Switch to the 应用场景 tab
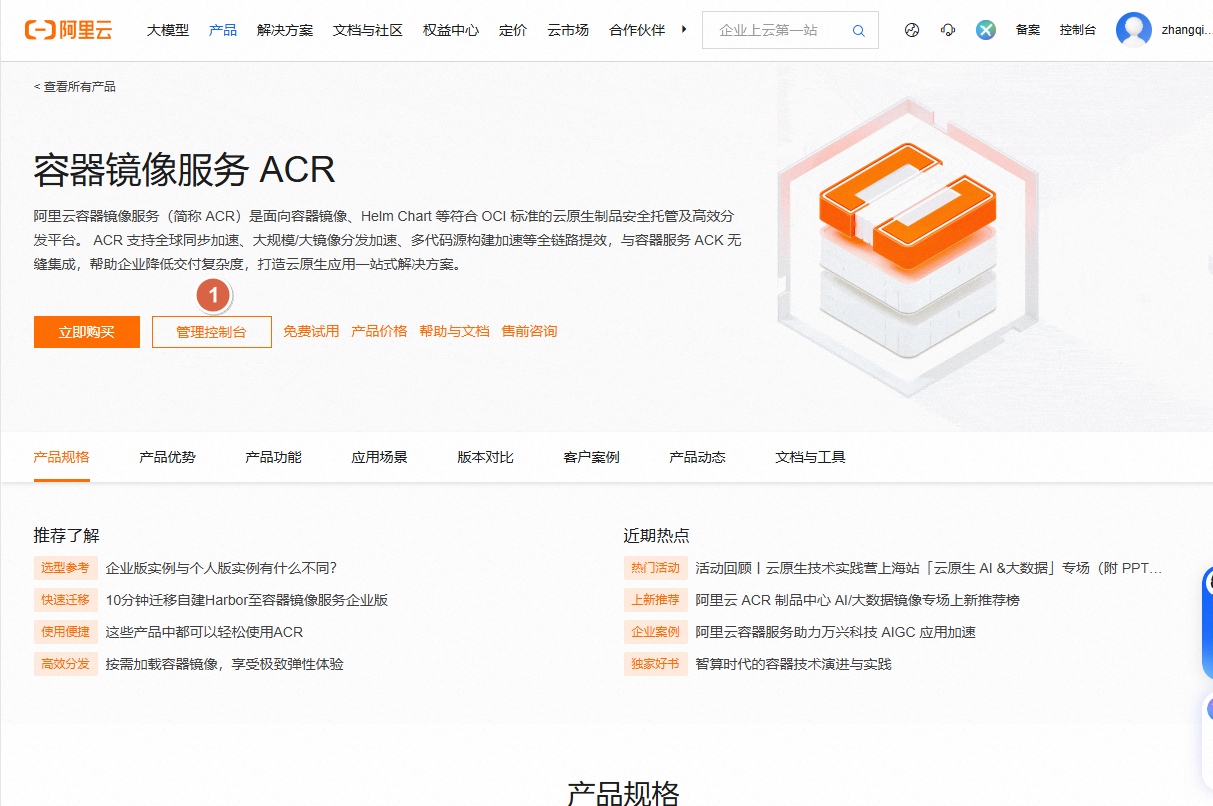The width and height of the screenshot is (1213, 806). coord(380,458)
